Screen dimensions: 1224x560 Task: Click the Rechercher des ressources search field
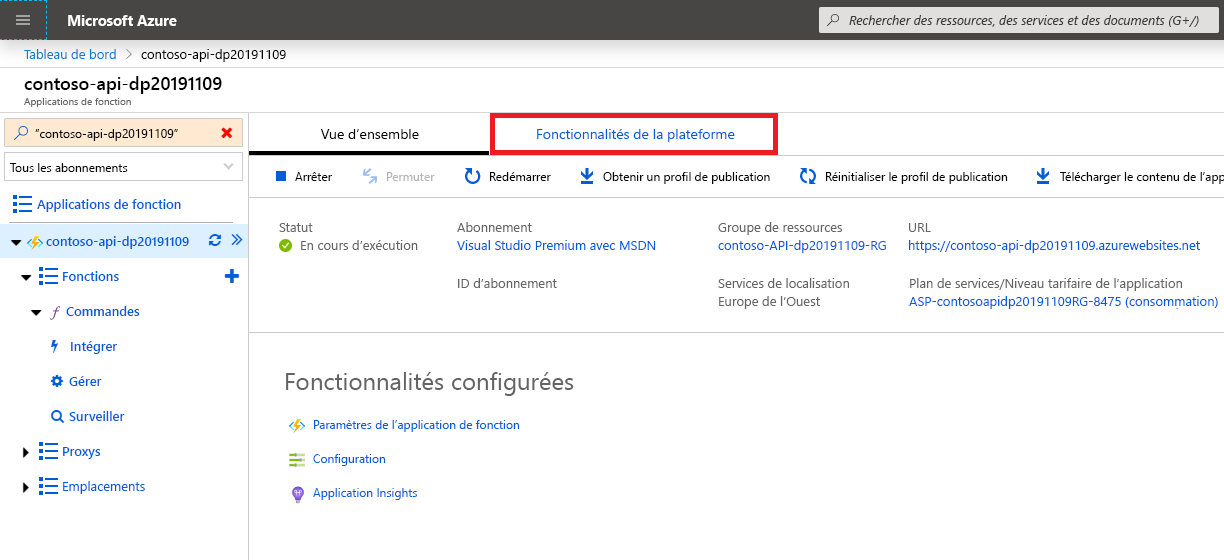tap(1021, 20)
